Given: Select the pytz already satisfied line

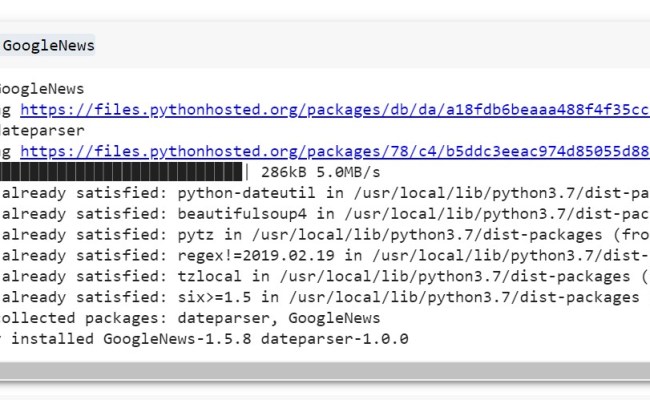Looking at the screenshot, I should click(325, 235).
